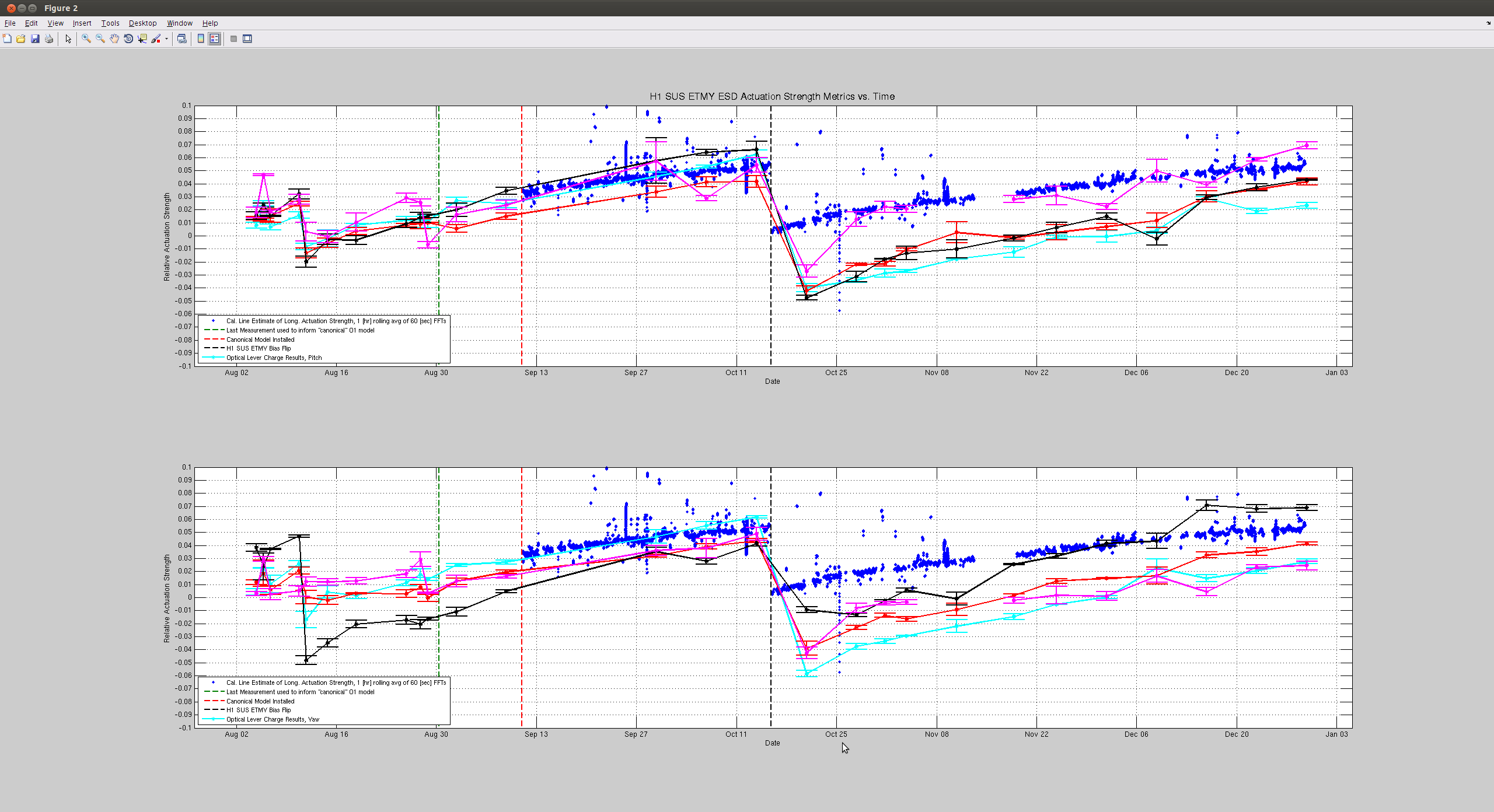
Task: Open the File menu
Action: pyautogui.click(x=10, y=23)
